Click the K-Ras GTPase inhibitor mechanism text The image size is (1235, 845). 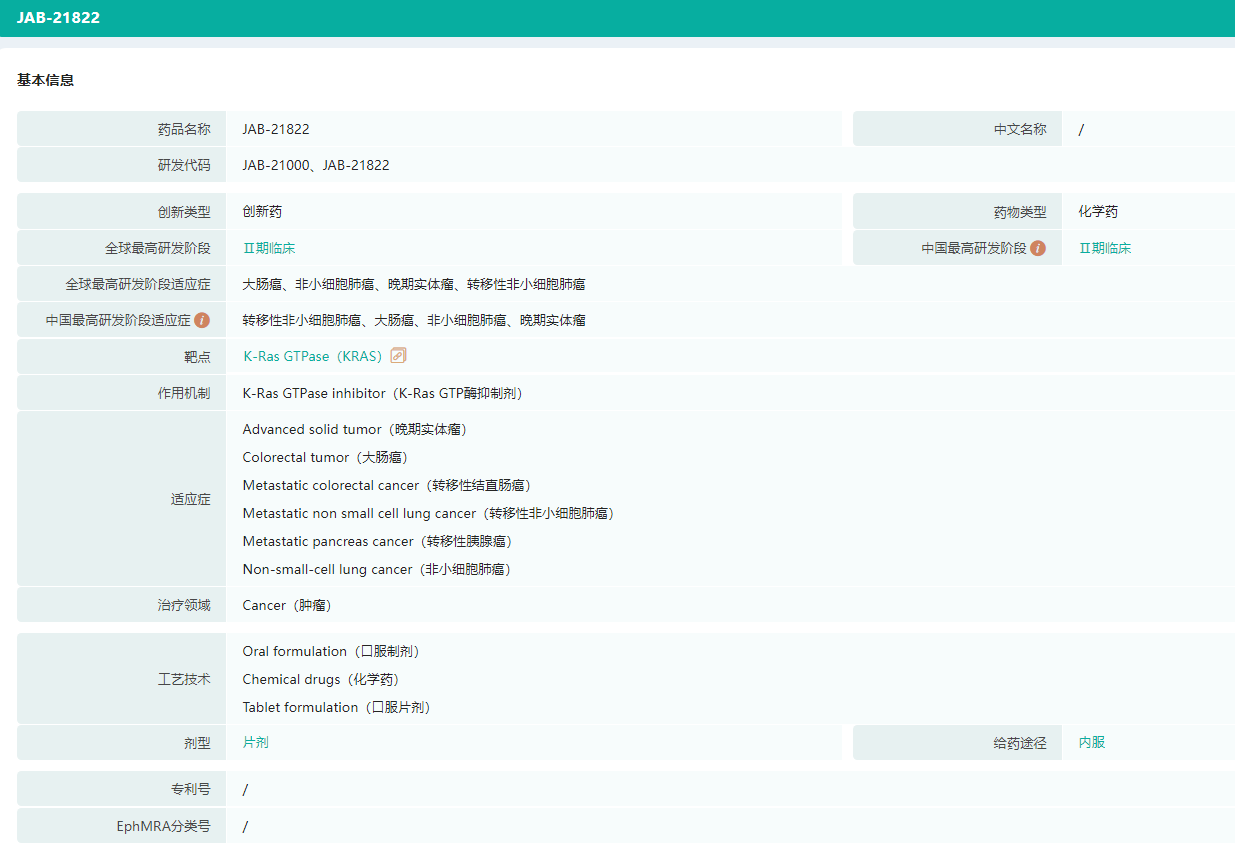coord(382,393)
